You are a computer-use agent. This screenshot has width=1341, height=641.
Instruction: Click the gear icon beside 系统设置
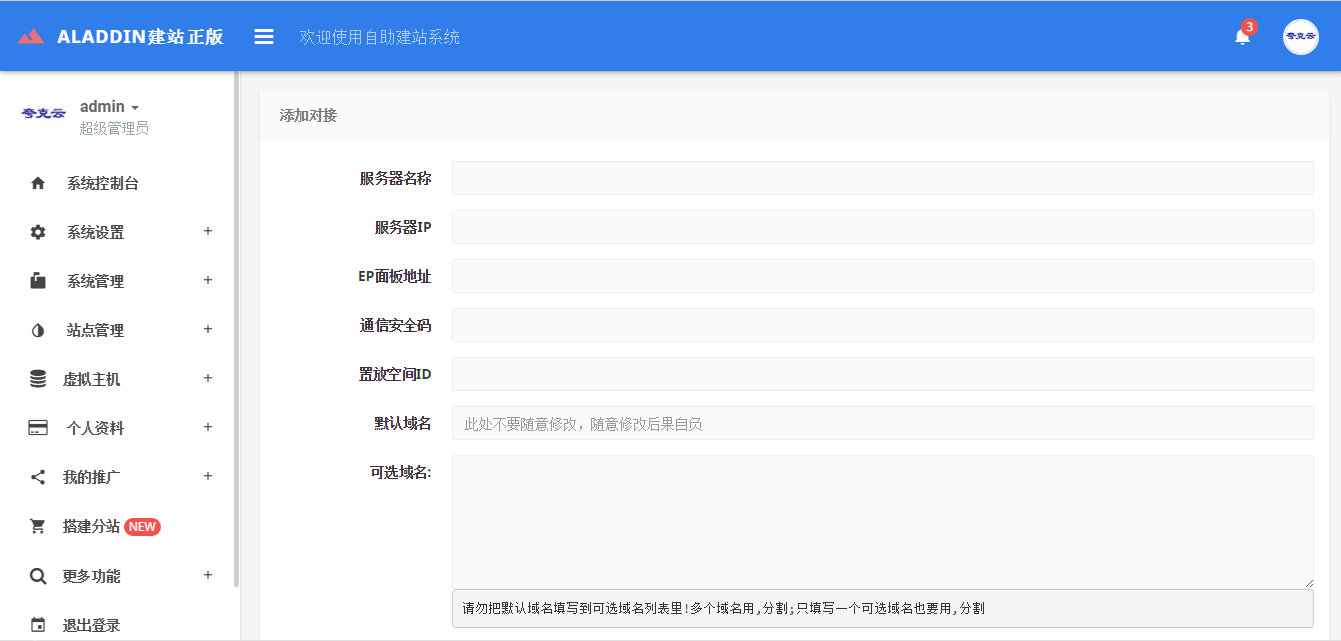click(38, 232)
